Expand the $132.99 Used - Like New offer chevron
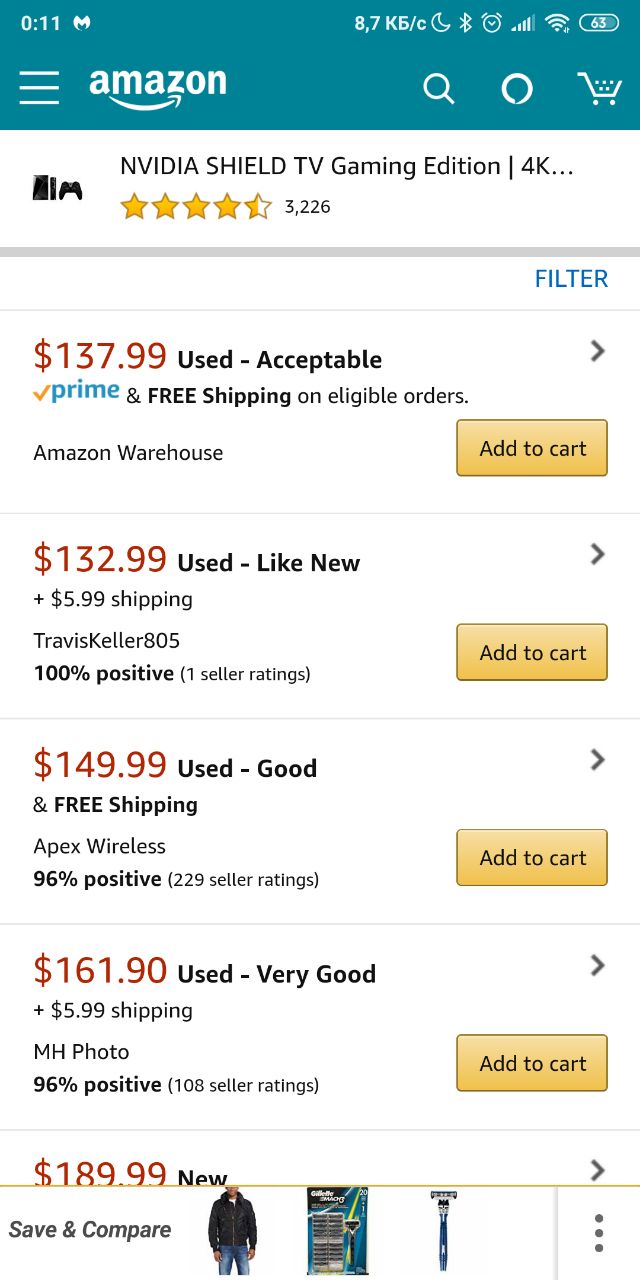Screen dimensions: 640x1280 point(598,554)
